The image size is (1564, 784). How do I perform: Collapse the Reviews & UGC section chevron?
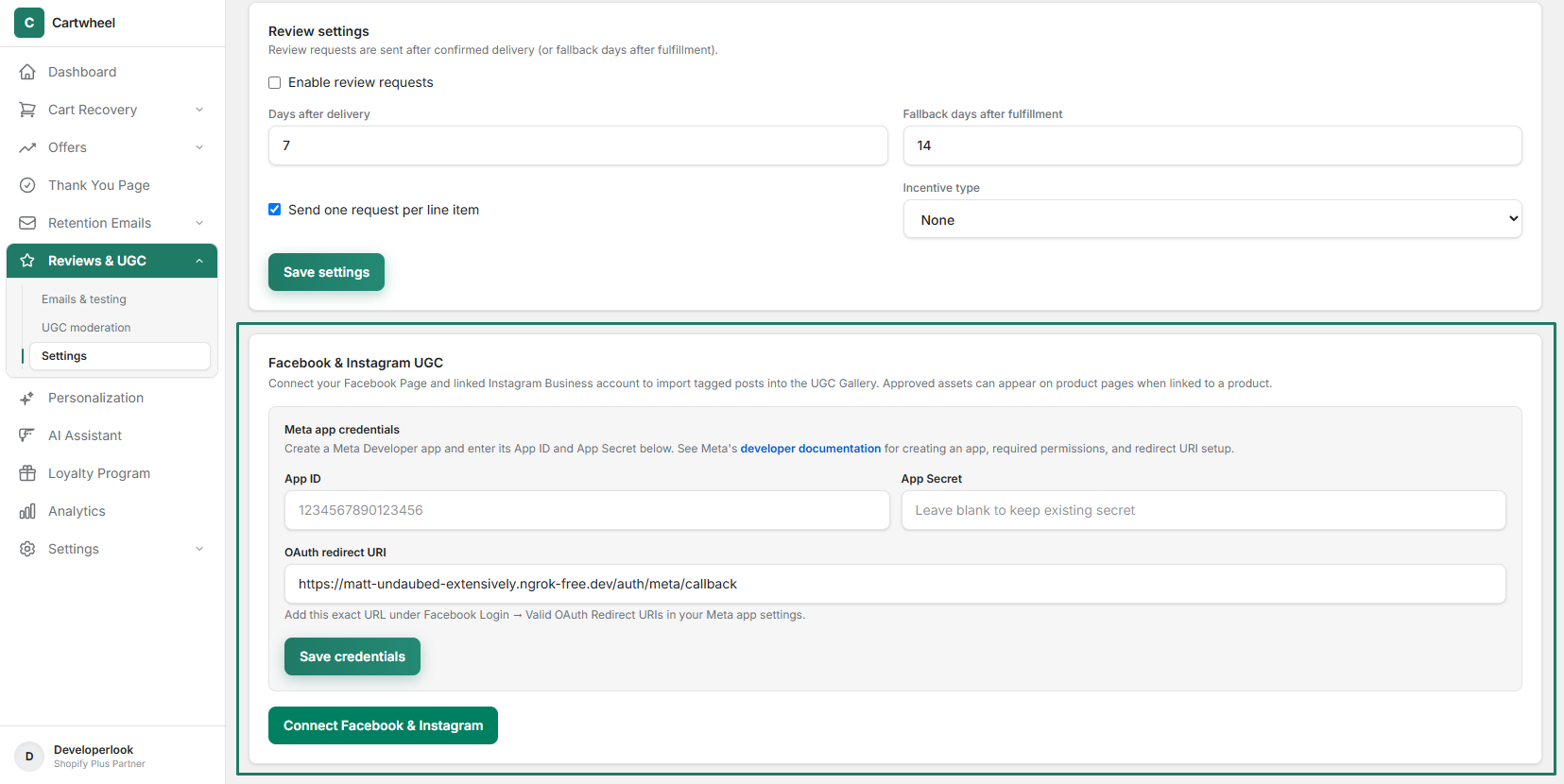(x=199, y=261)
